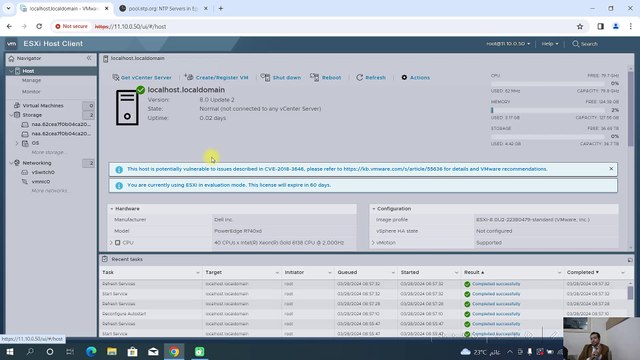The height and width of the screenshot is (360, 640).
Task: Open Chrome profile icon
Action: [616, 27]
